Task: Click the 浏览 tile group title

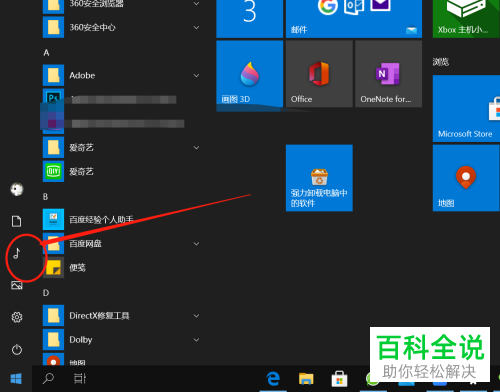Action: pyautogui.click(x=441, y=62)
